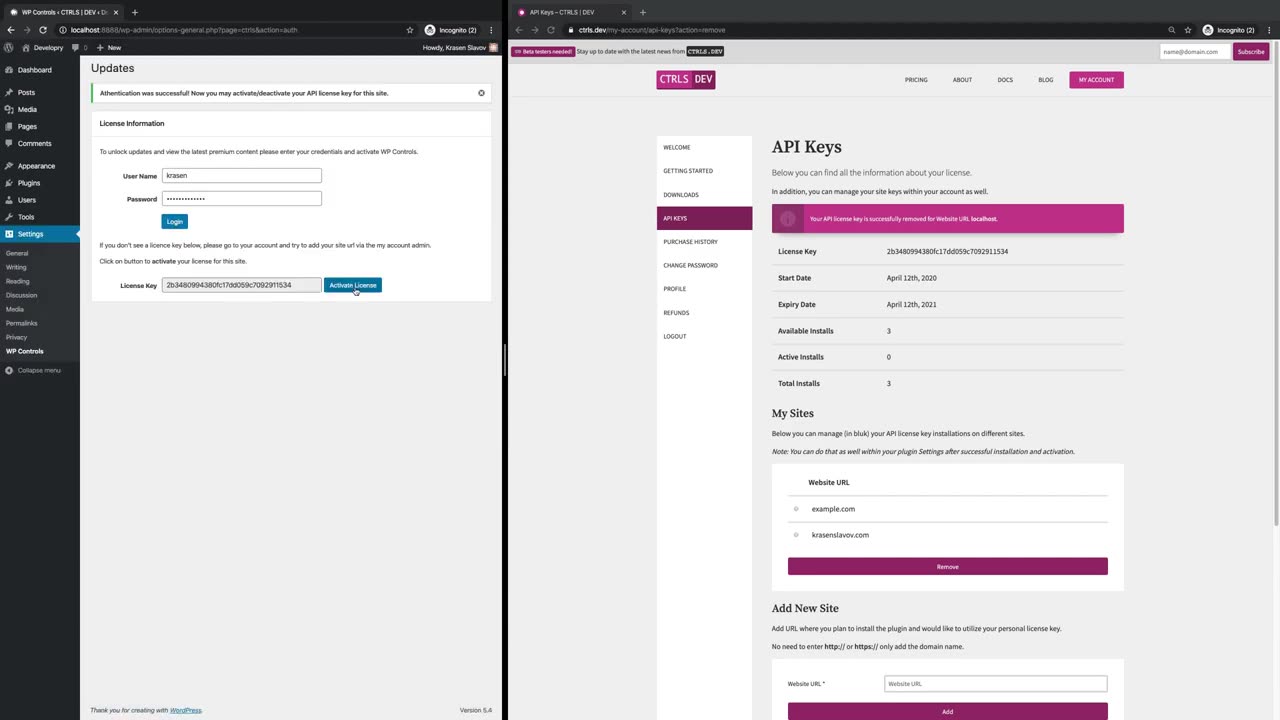1280x720 pixels.
Task: Go back in the ctrls.dev browser window
Action: (x=518, y=30)
